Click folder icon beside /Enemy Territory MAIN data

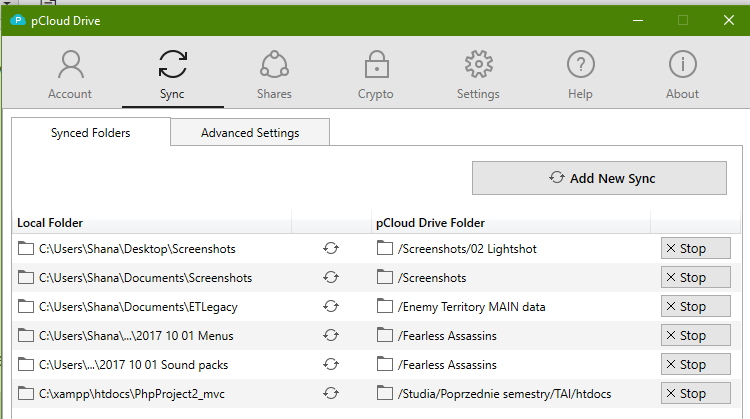coord(385,306)
